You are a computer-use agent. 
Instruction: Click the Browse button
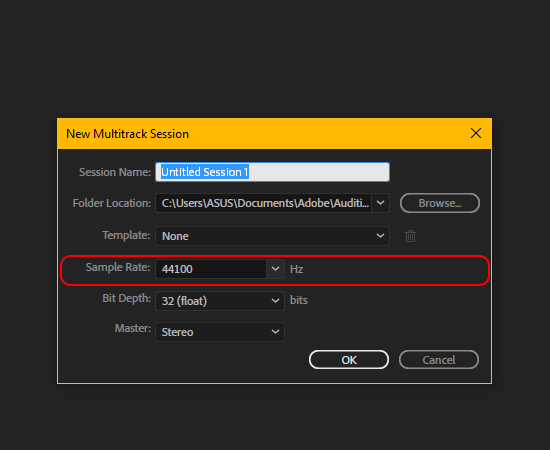tap(440, 203)
